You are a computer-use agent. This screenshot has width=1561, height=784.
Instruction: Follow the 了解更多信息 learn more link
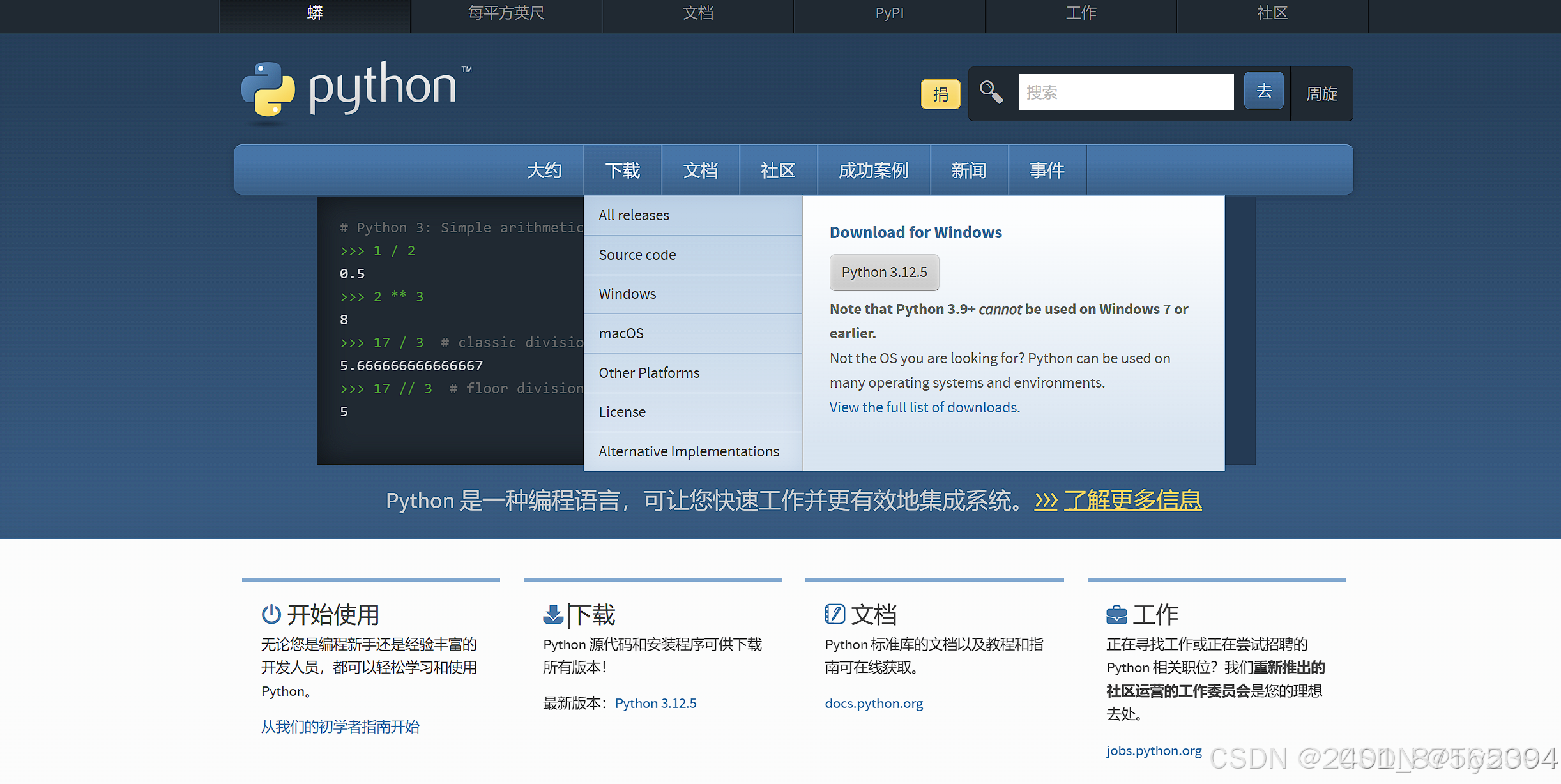tap(1132, 501)
